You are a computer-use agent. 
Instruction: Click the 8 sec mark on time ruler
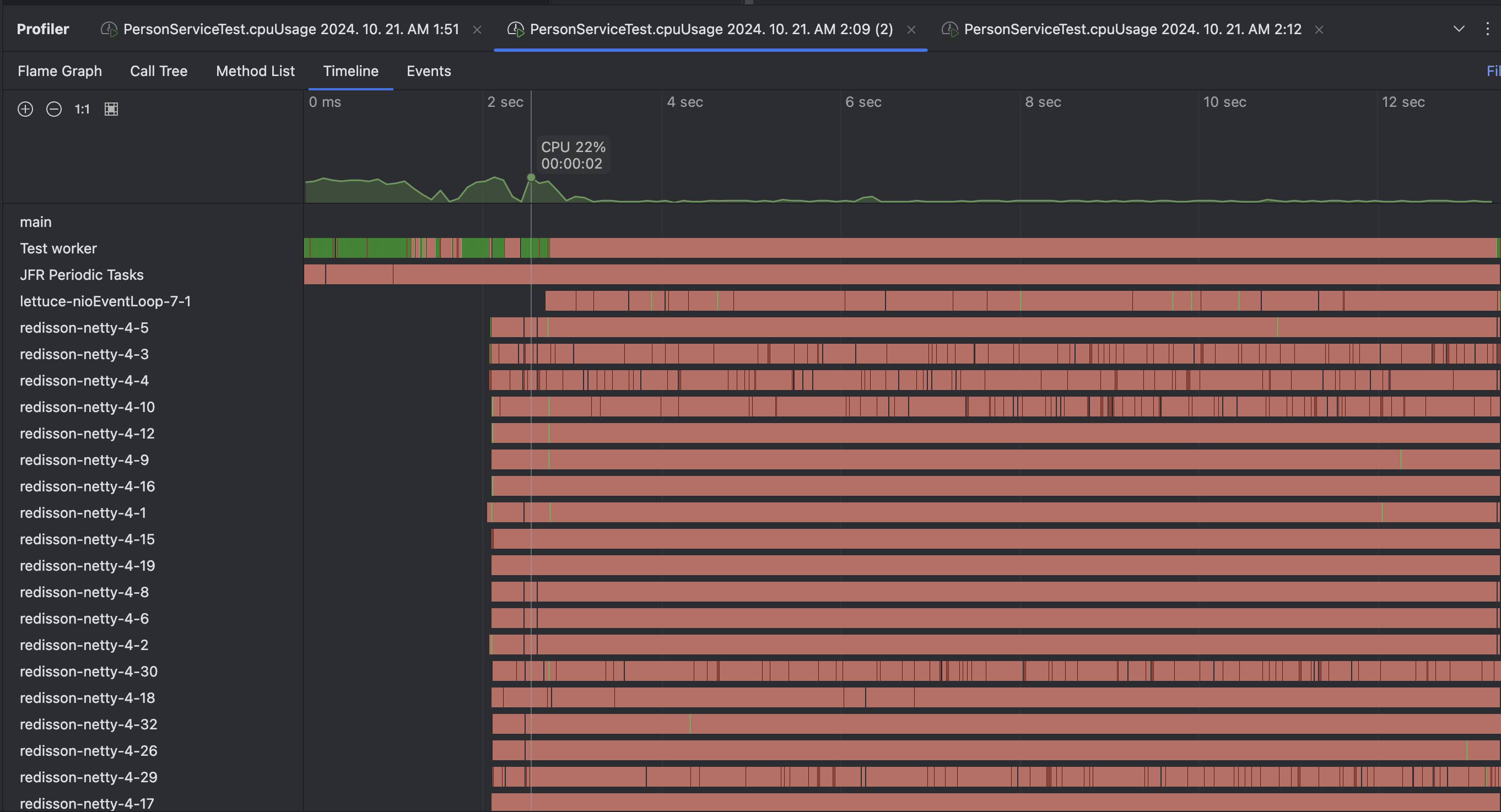point(1043,102)
